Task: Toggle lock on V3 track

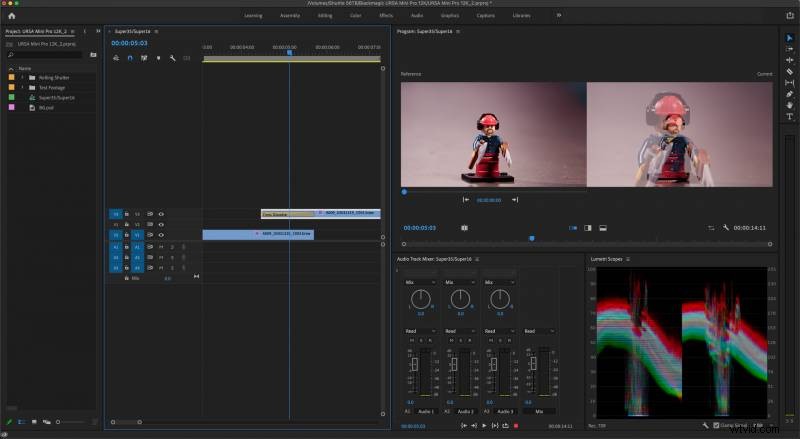Action: click(x=127, y=214)
